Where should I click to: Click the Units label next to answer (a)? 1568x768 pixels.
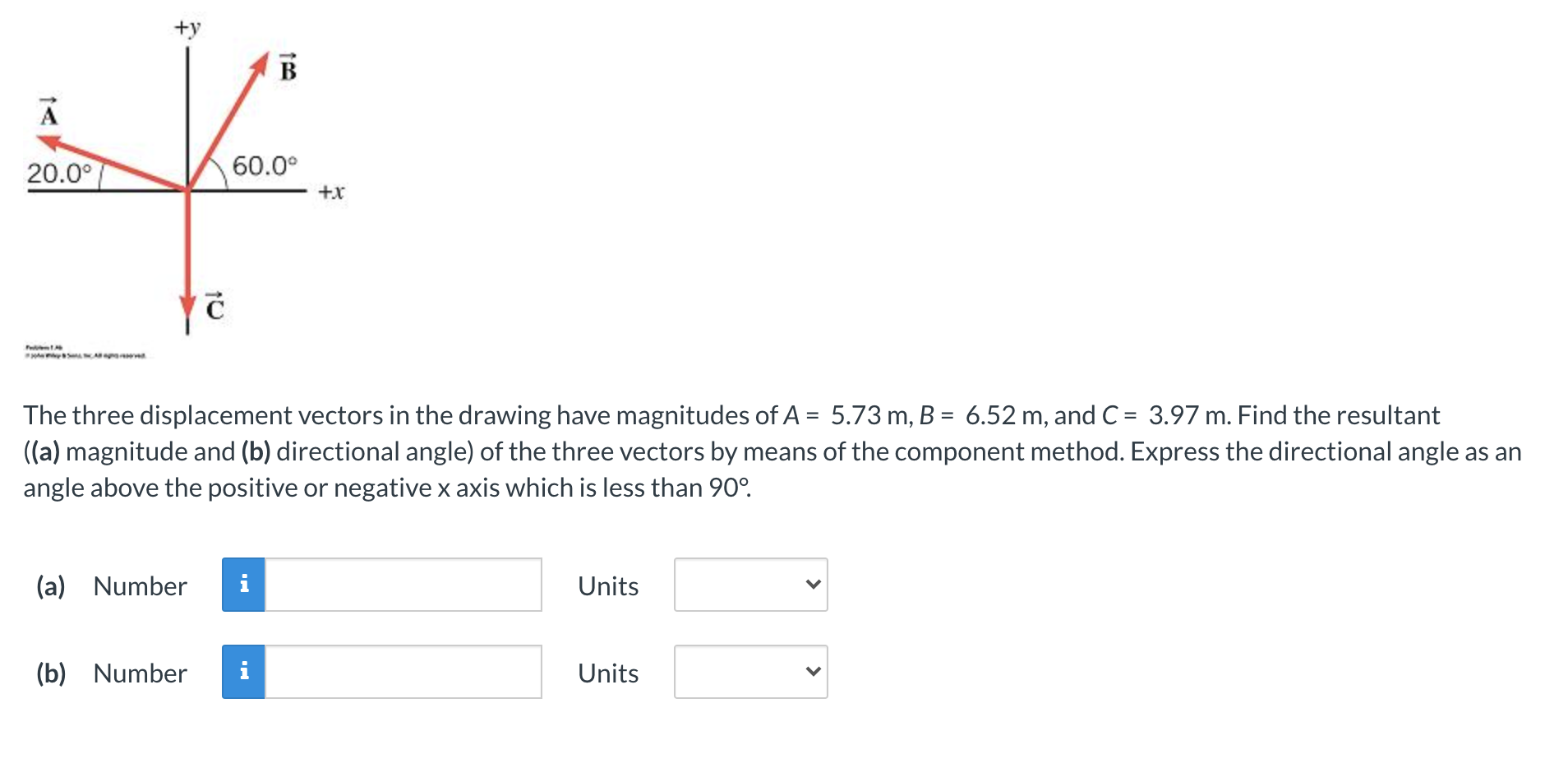tap(607, 585)
